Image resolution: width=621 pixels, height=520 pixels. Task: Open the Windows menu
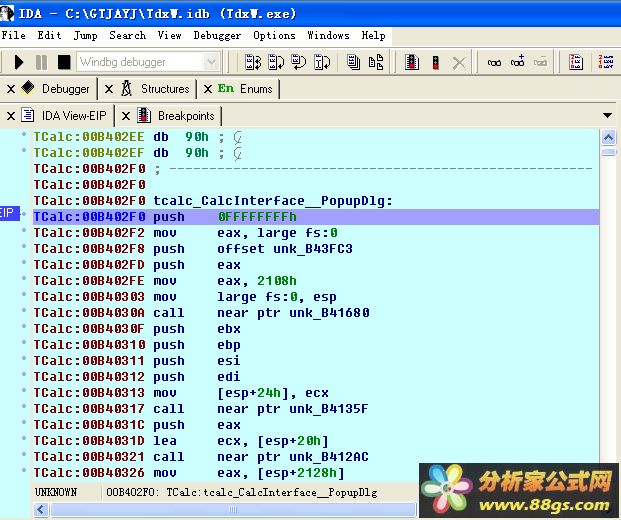tap(328, 35)
